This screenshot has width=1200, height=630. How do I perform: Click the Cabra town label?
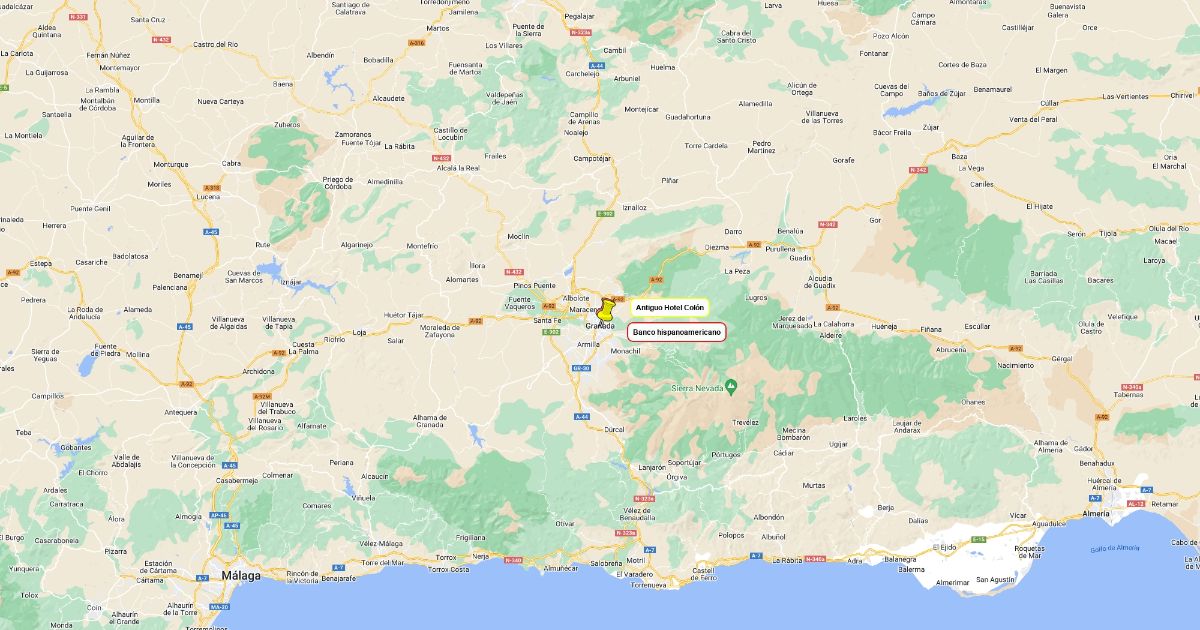(231, 162)
